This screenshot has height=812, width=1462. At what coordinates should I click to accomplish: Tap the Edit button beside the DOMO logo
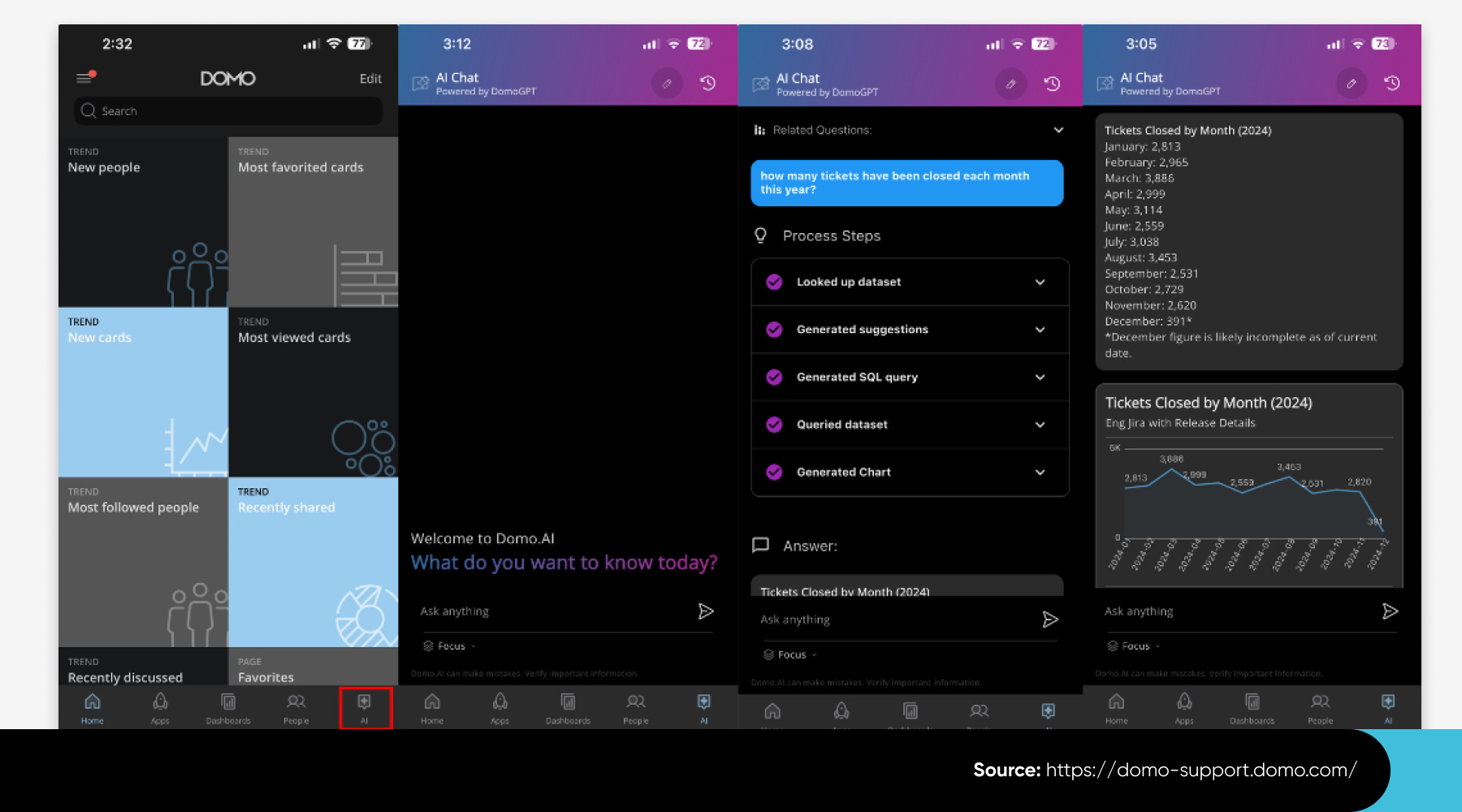click(370, 79)
